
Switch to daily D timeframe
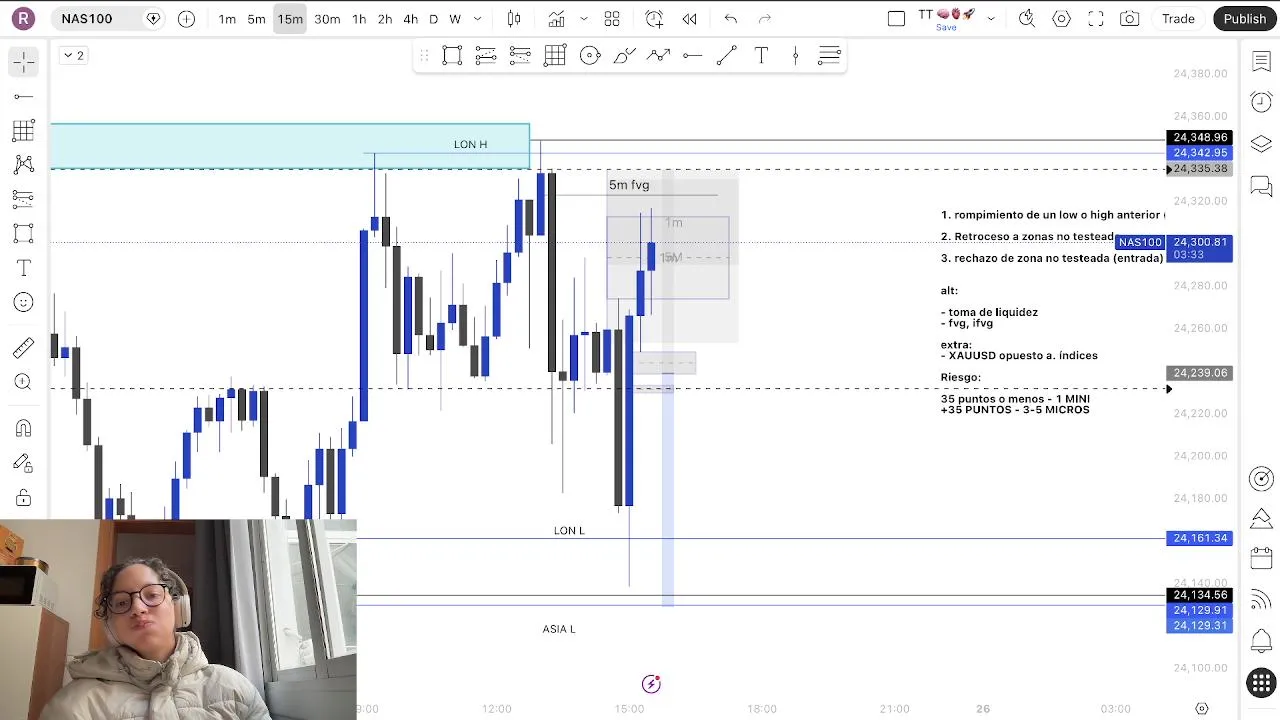[433, 19]
